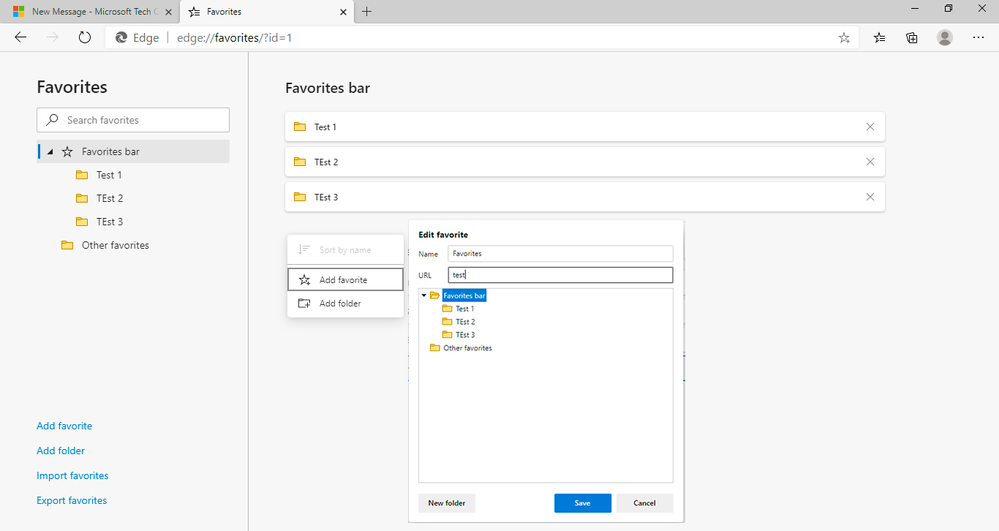This screenshot has width=999, height=531.
Task: Minimize the Edge window
Action: (x=915, y=9)
